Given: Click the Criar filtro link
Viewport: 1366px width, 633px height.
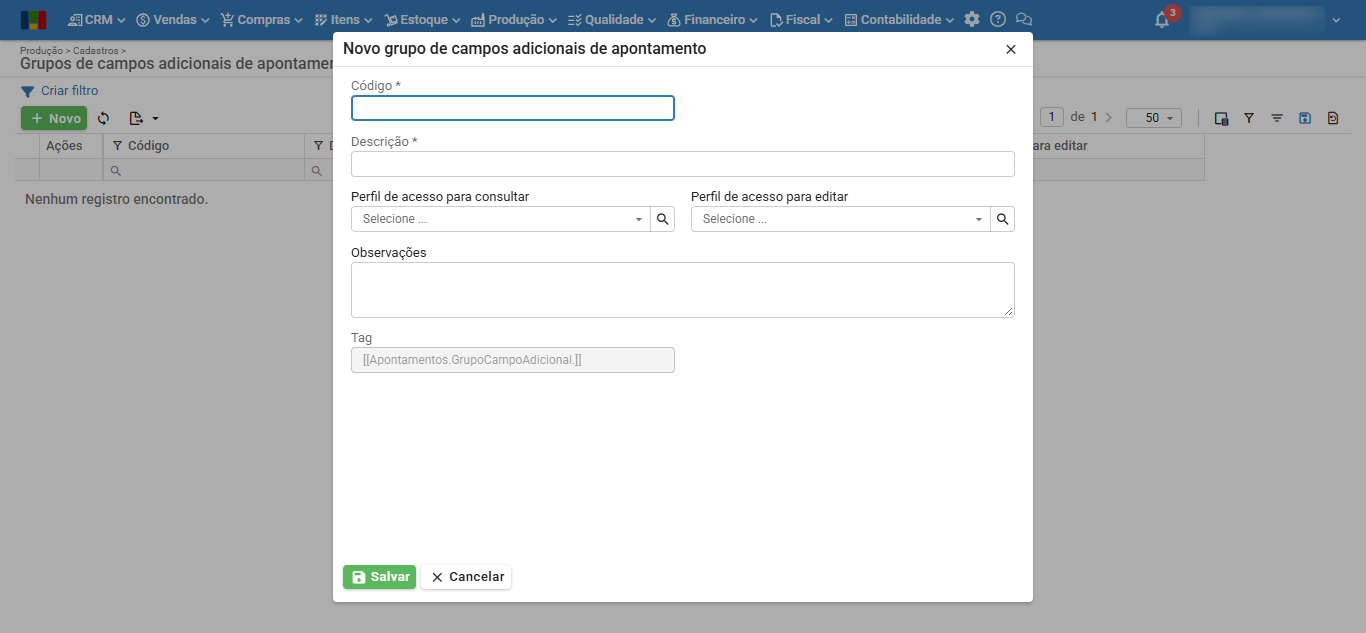Looking at the screenshot, I should point(69,91).
